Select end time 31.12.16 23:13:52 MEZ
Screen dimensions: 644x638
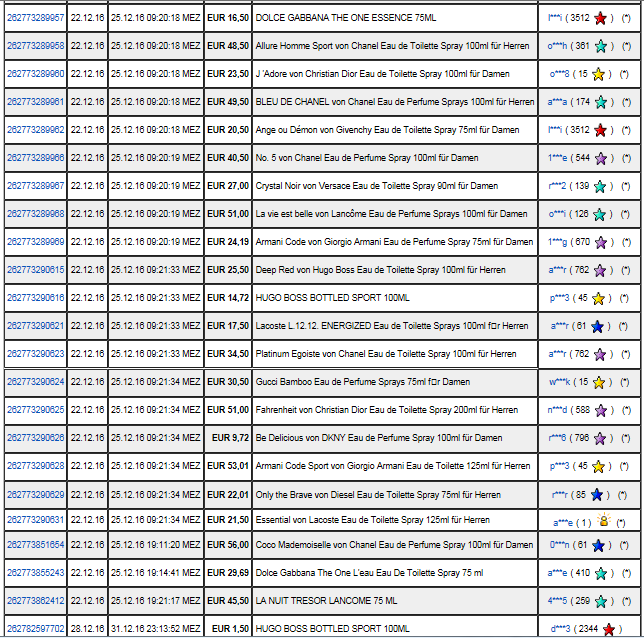click(156, 629)
